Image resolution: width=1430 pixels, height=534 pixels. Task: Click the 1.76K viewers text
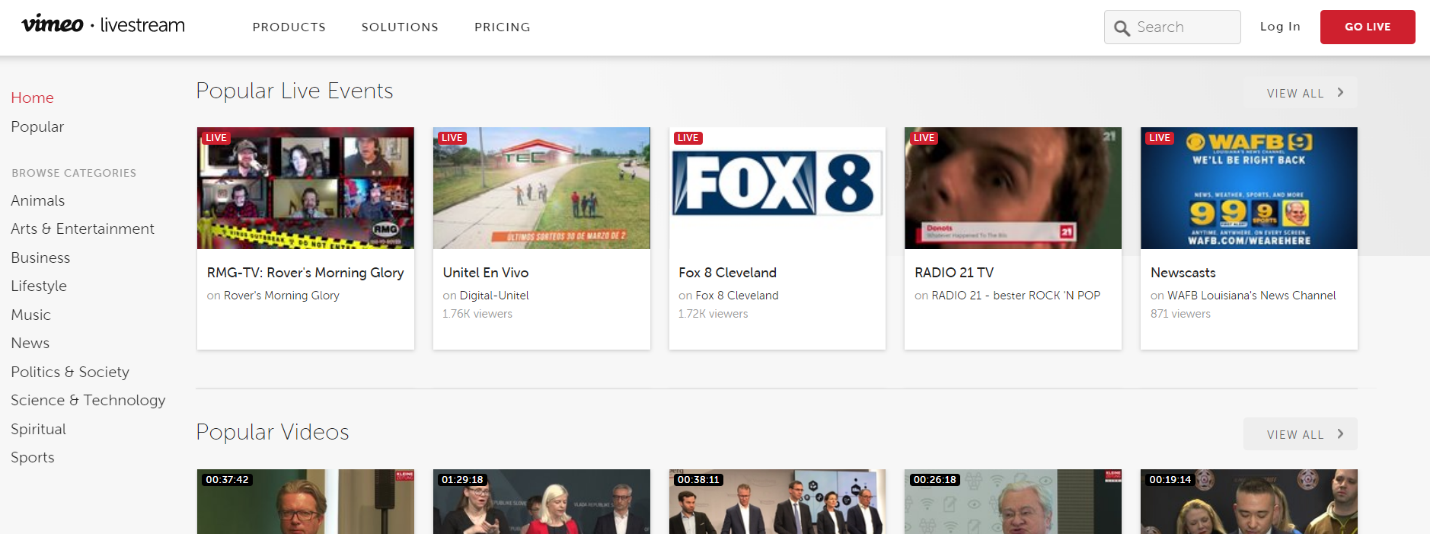477,314
